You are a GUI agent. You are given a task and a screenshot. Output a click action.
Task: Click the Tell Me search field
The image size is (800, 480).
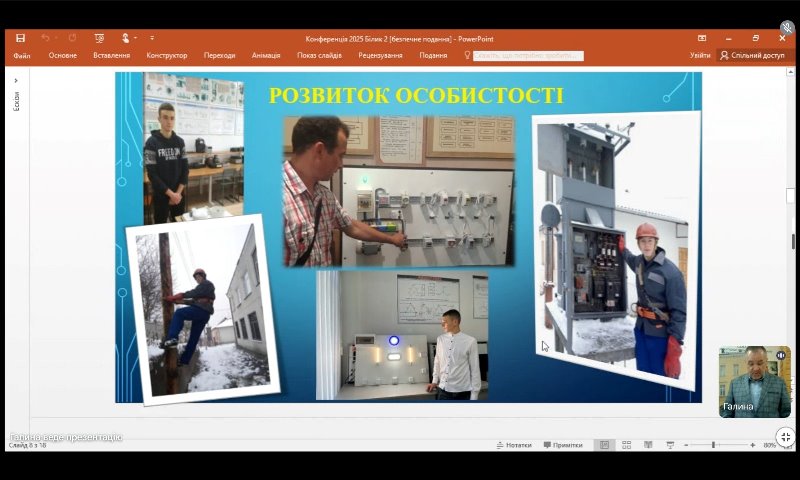(x=528, y=56)
